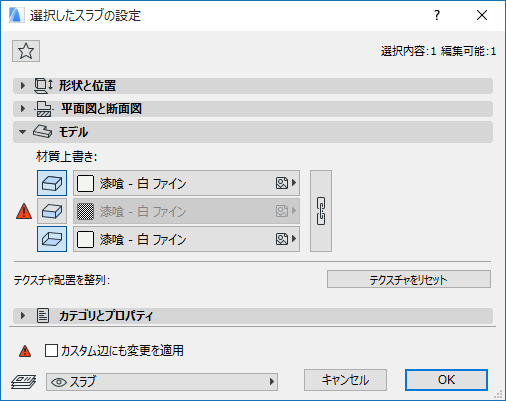Click the eye icon in スラブ layer field
The width and height of the screenshot is (506, 401).
click(x=59, y=382)
